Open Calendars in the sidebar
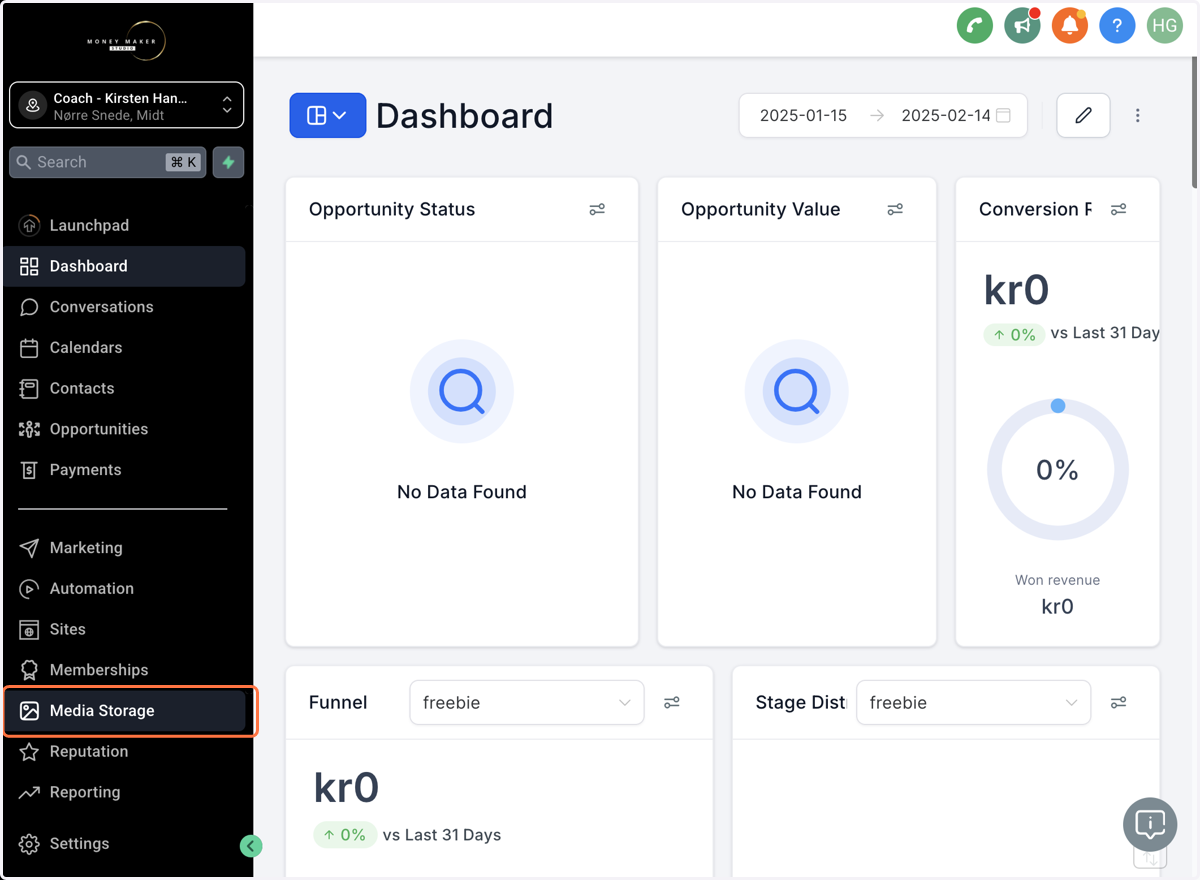The width and height of the screenshot is (1200, 880). (x=125, y=347)
